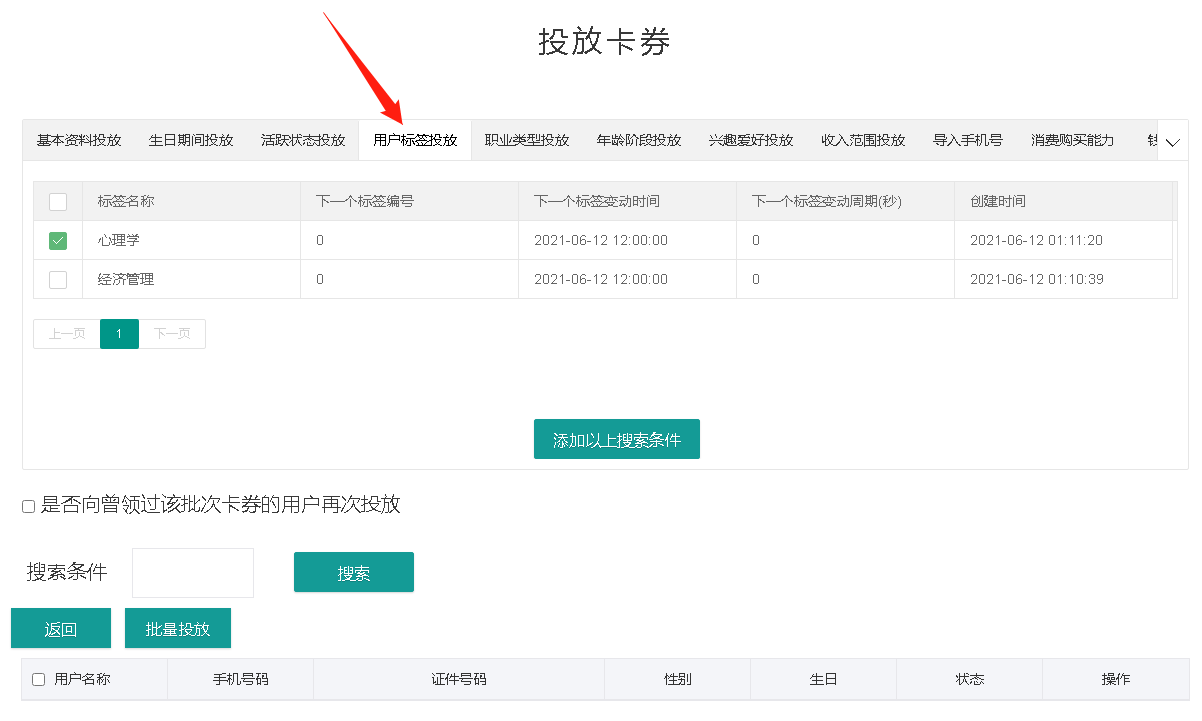The image size is (1202, 721).
Task: Go to the 年龄阶段投放 tab
Action: pos(639,141)
